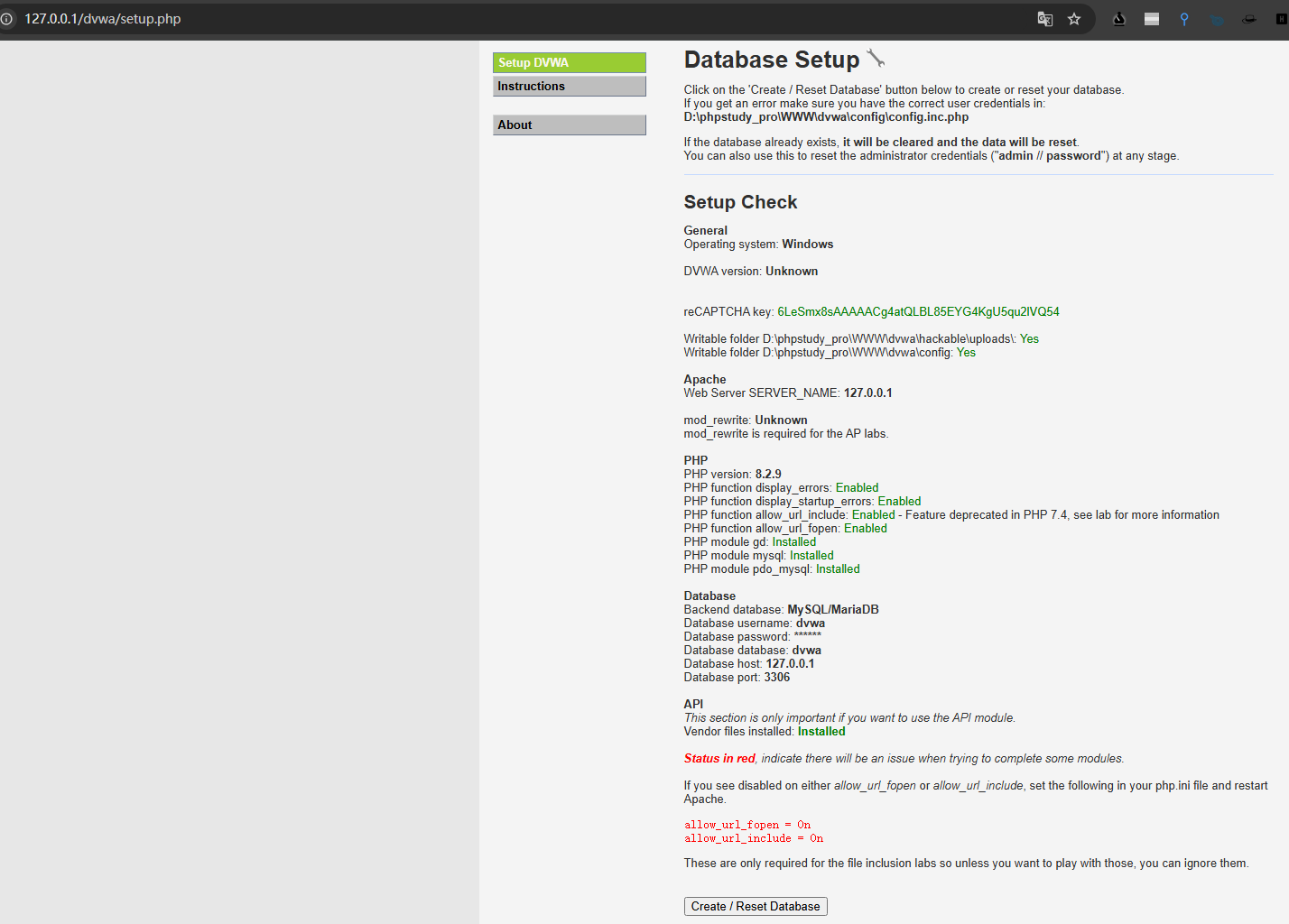
Task: Go to the About menu item
Action: 570,125
